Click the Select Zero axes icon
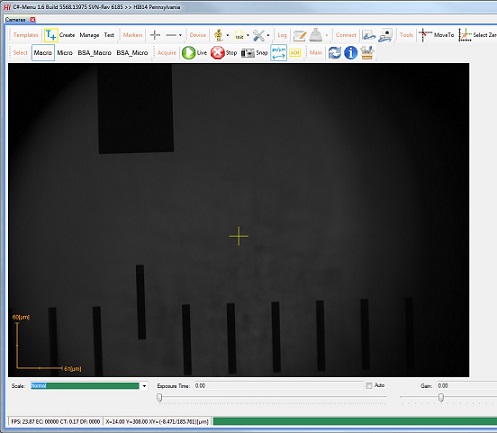This screenshot has width=497, height=433. (x=465, y=35)
